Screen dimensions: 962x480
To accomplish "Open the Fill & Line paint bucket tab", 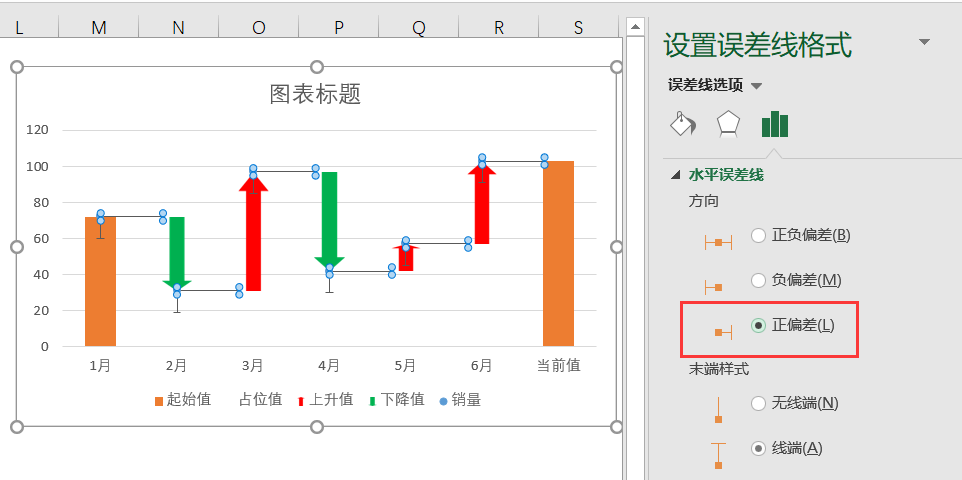I will point(682,124).
